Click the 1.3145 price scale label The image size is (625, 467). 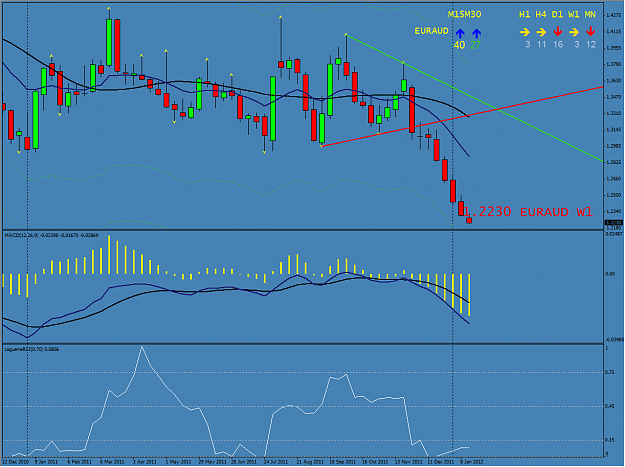click(613, 130)
